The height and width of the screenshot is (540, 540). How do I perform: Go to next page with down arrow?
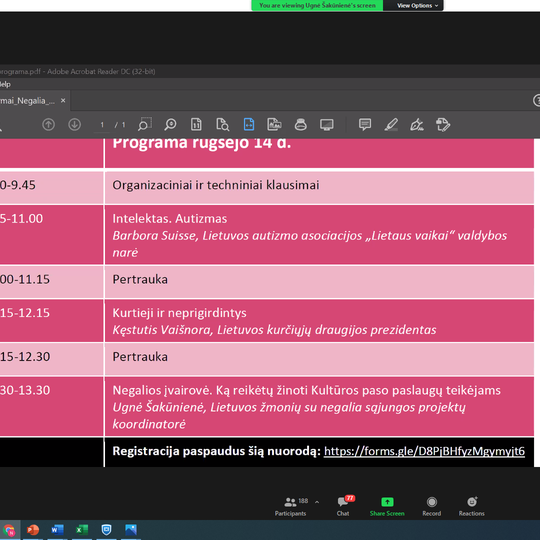75,124
